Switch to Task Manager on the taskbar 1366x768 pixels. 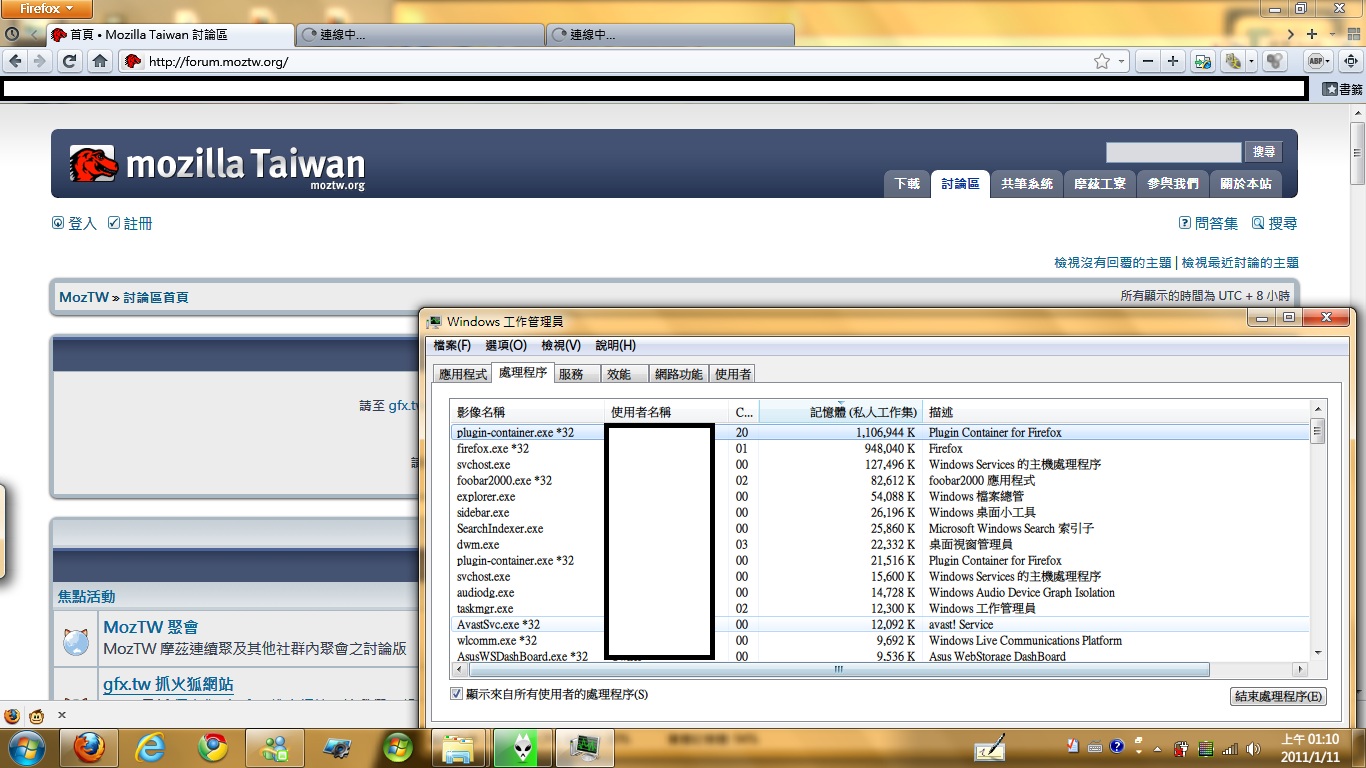coord(583,747)
